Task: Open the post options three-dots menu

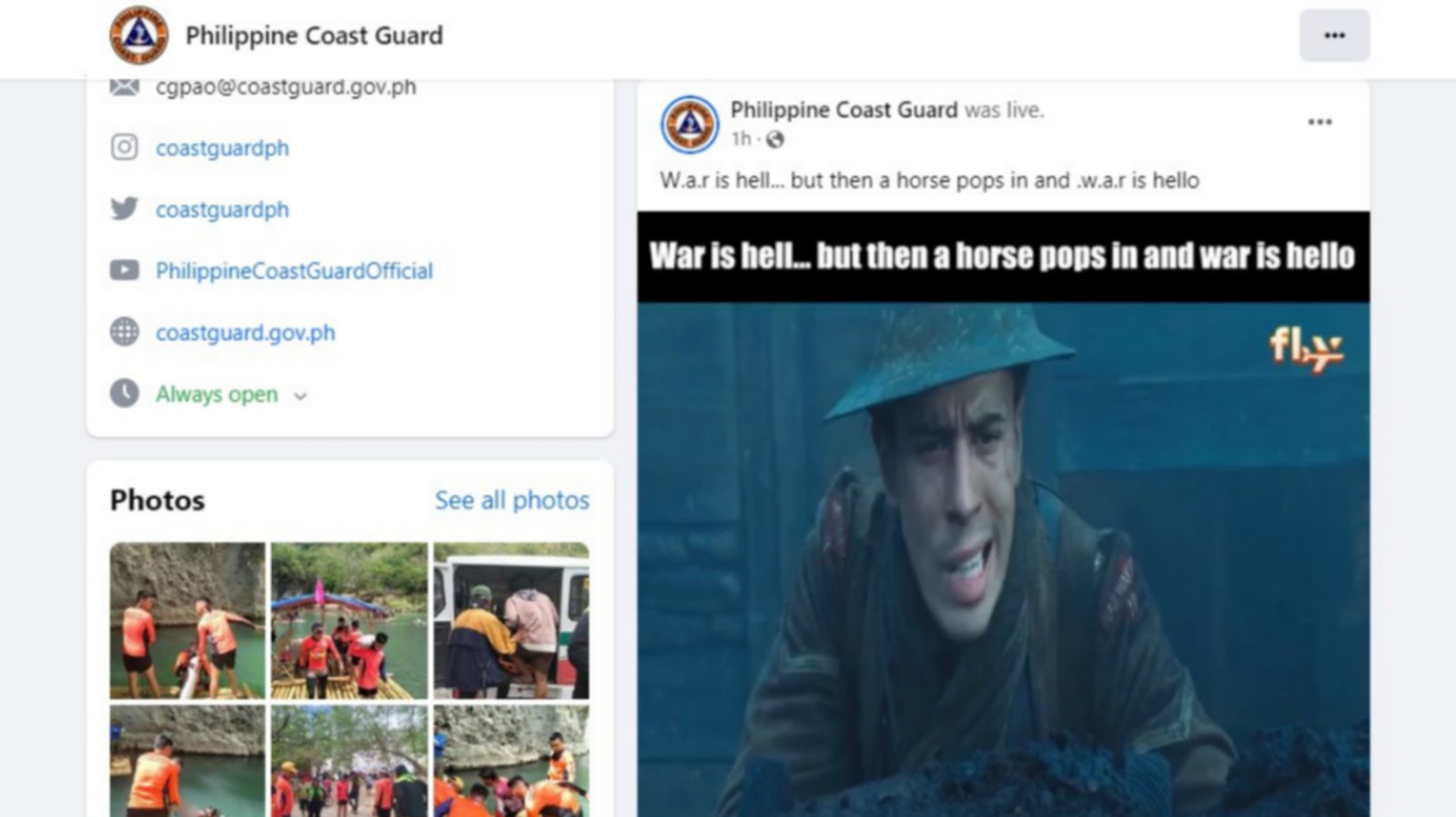Action: [1319, 122]
